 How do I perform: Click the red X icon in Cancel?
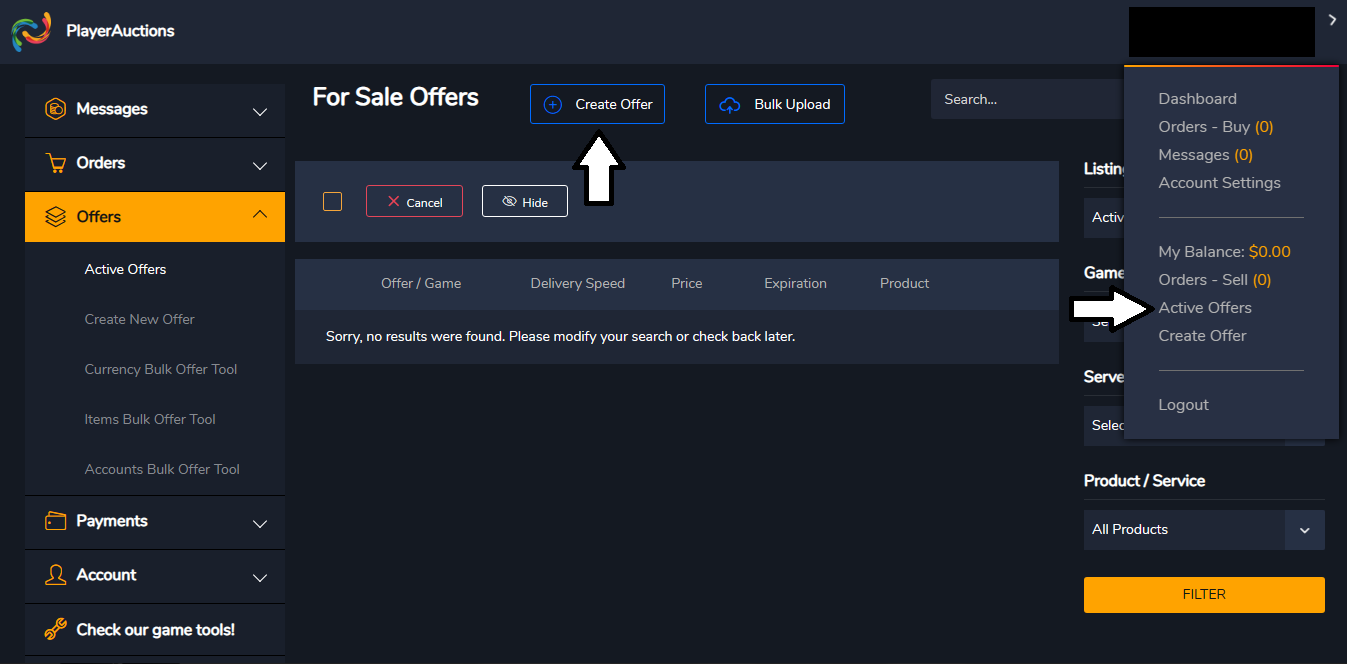pyautogui.click(x=393, y=202)
